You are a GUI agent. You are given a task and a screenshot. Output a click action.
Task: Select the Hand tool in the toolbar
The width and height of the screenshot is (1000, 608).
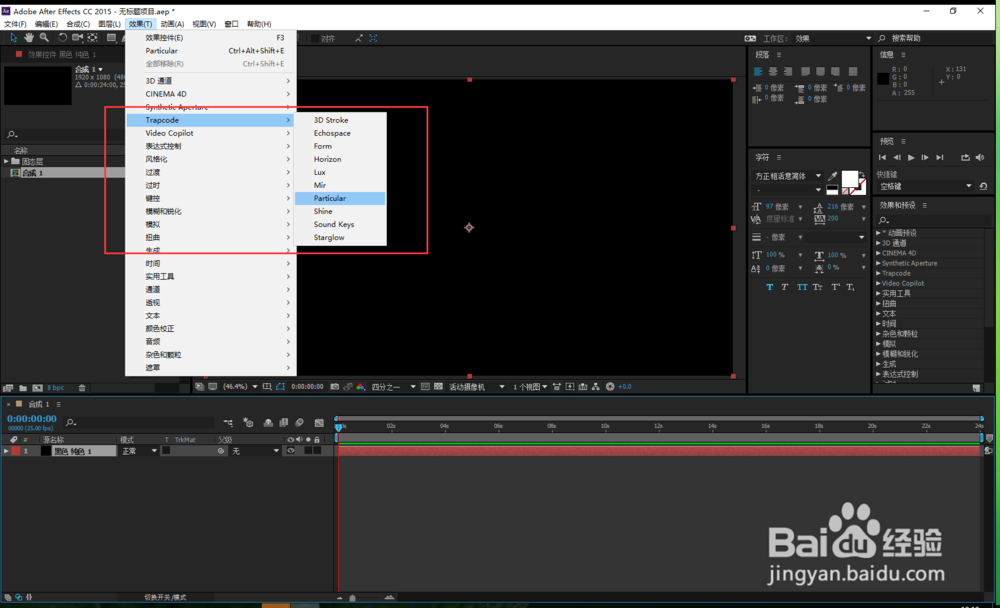(29, 38)
